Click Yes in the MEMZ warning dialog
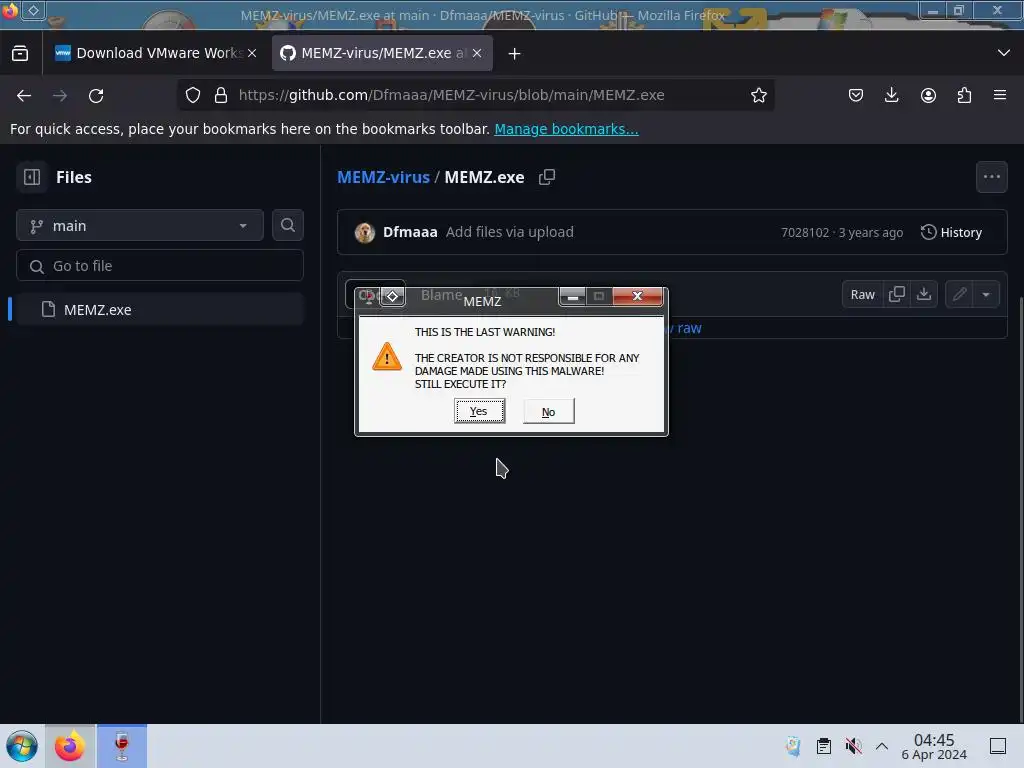 coord(479,411)
